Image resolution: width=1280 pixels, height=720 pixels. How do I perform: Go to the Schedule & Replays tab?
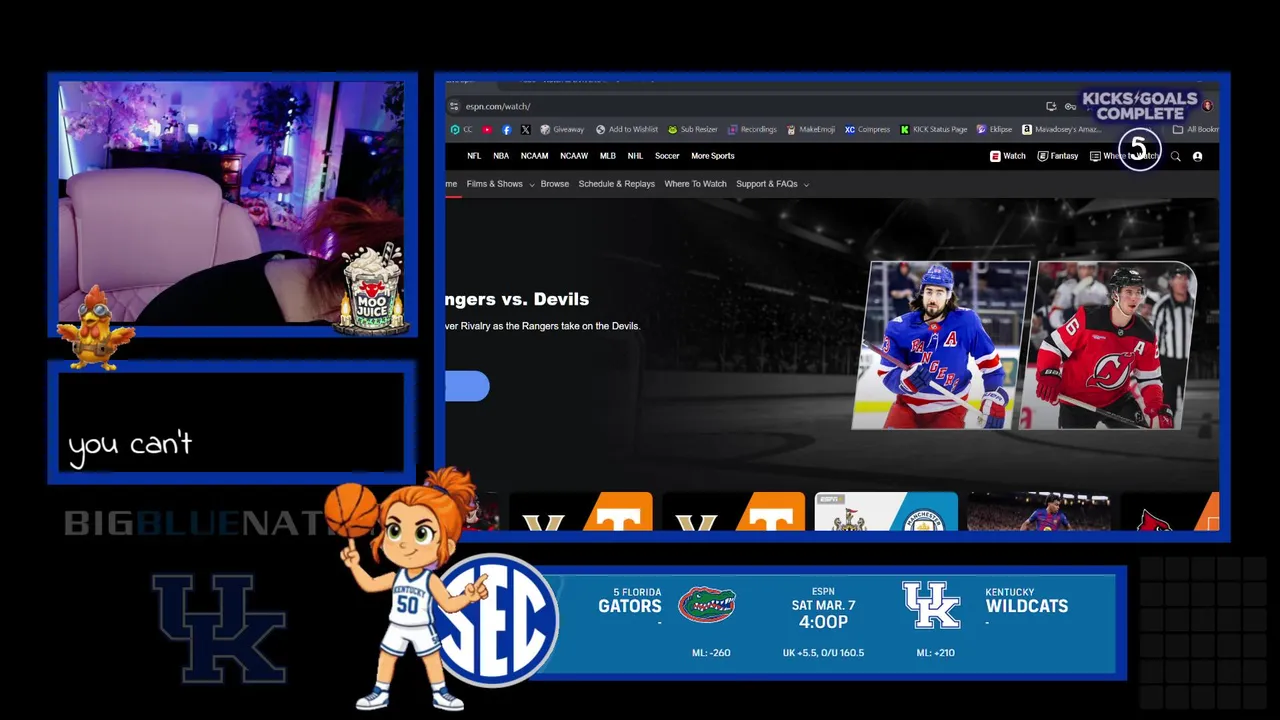[617, 184]
